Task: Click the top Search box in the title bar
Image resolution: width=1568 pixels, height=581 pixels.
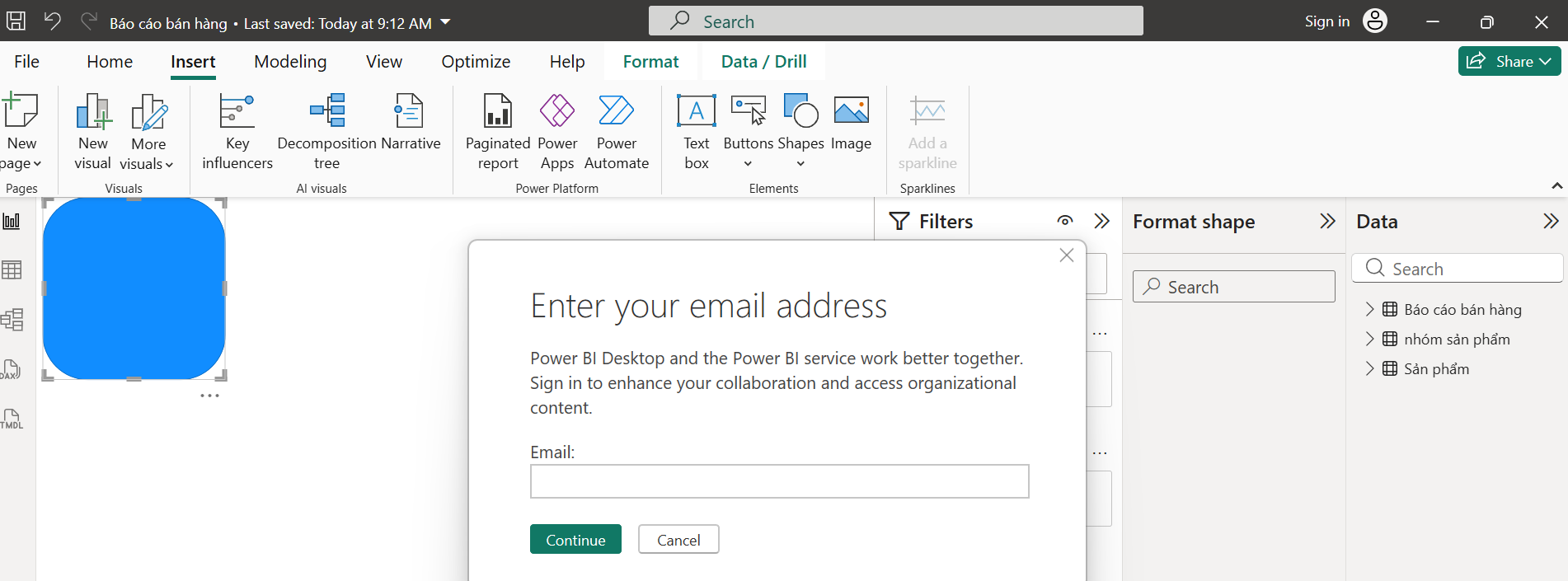Action: (x=895, y=21)
